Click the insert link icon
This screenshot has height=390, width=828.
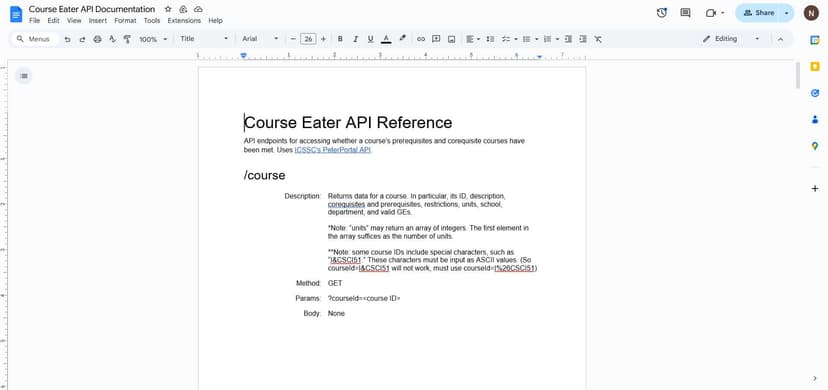[421, 39]
